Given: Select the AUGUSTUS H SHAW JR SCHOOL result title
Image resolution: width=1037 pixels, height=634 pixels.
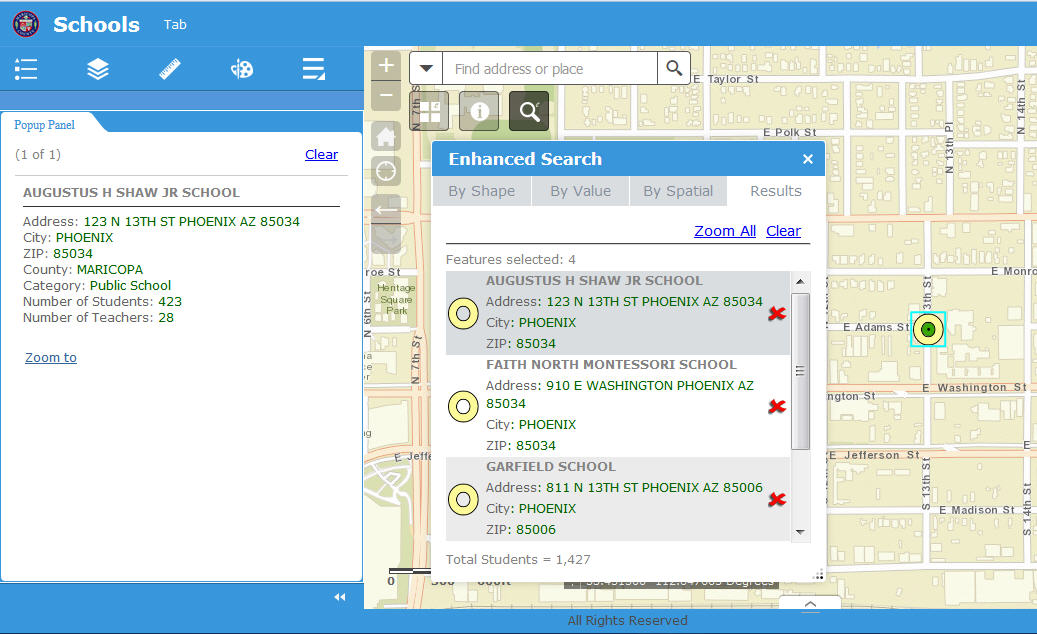Looking at the screenshot, I should (594, 280).
